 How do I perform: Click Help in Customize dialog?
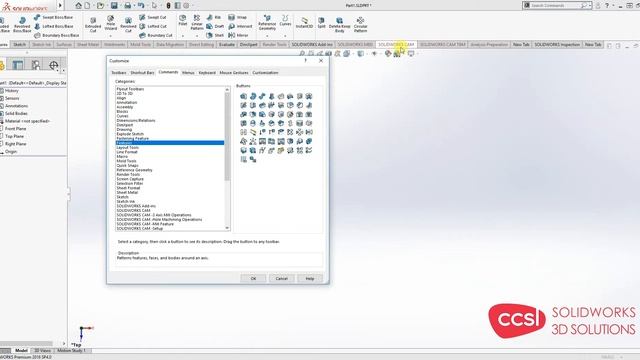point(310,278)
